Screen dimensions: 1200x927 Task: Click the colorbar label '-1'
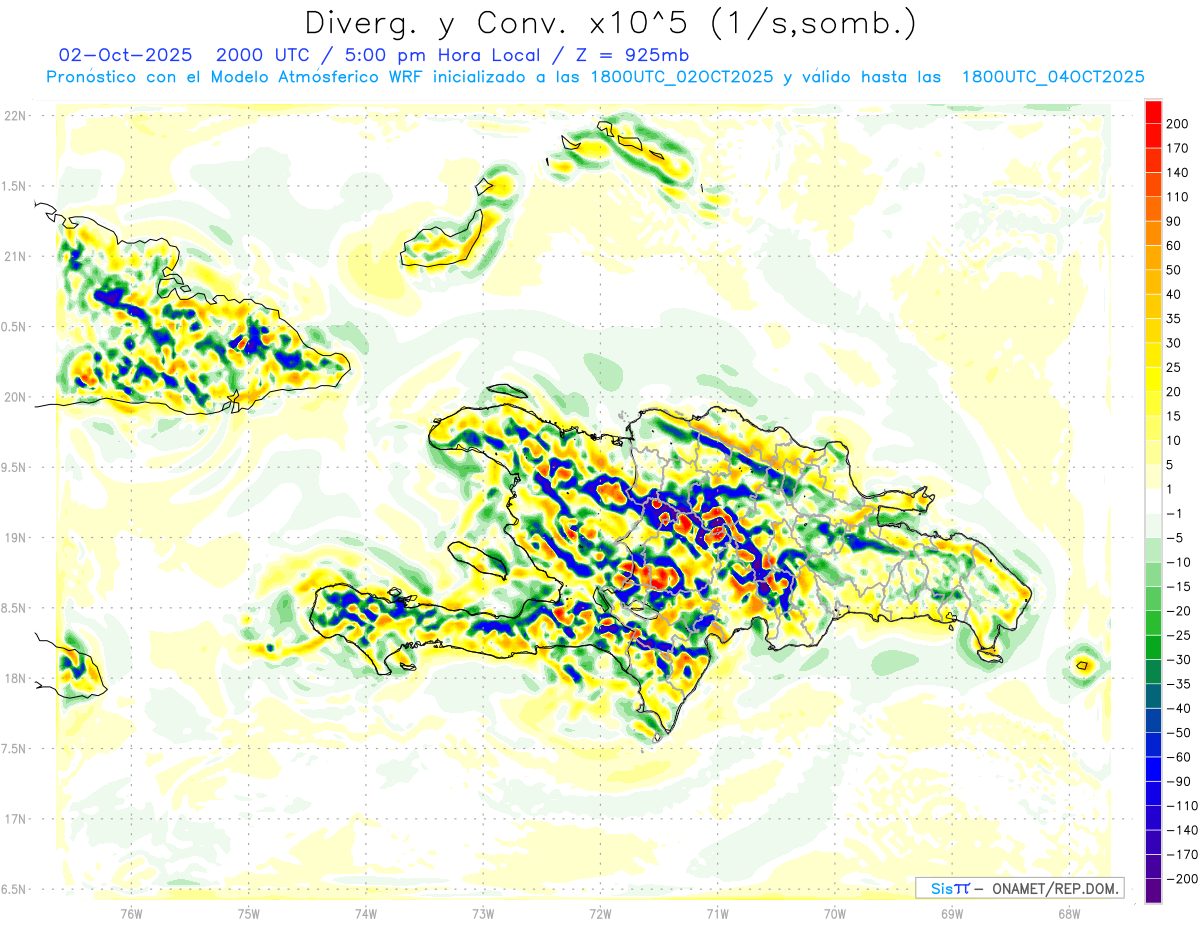click(x=1176, y=513)
